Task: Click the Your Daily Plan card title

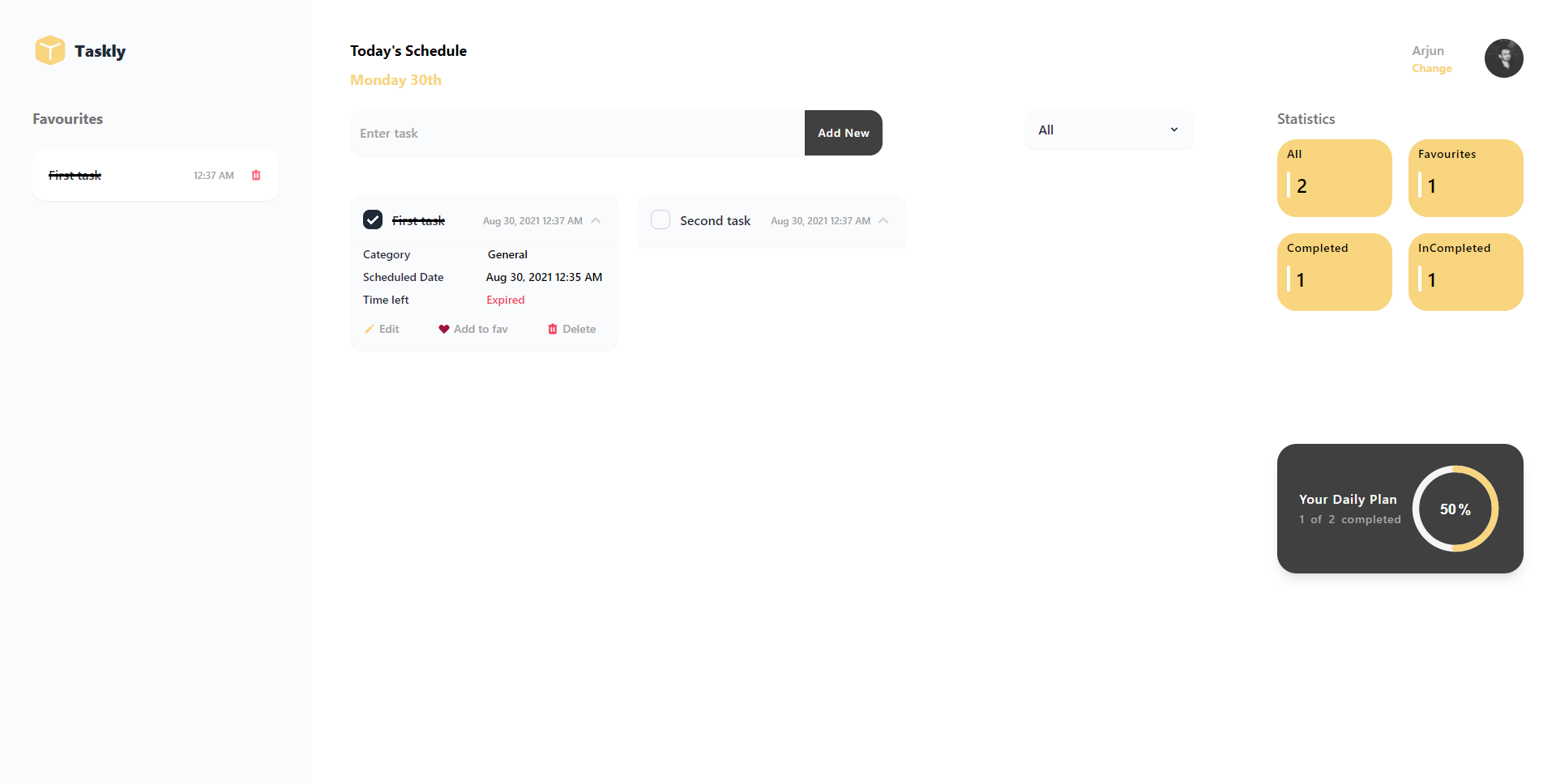Action: coord(1348,500)
